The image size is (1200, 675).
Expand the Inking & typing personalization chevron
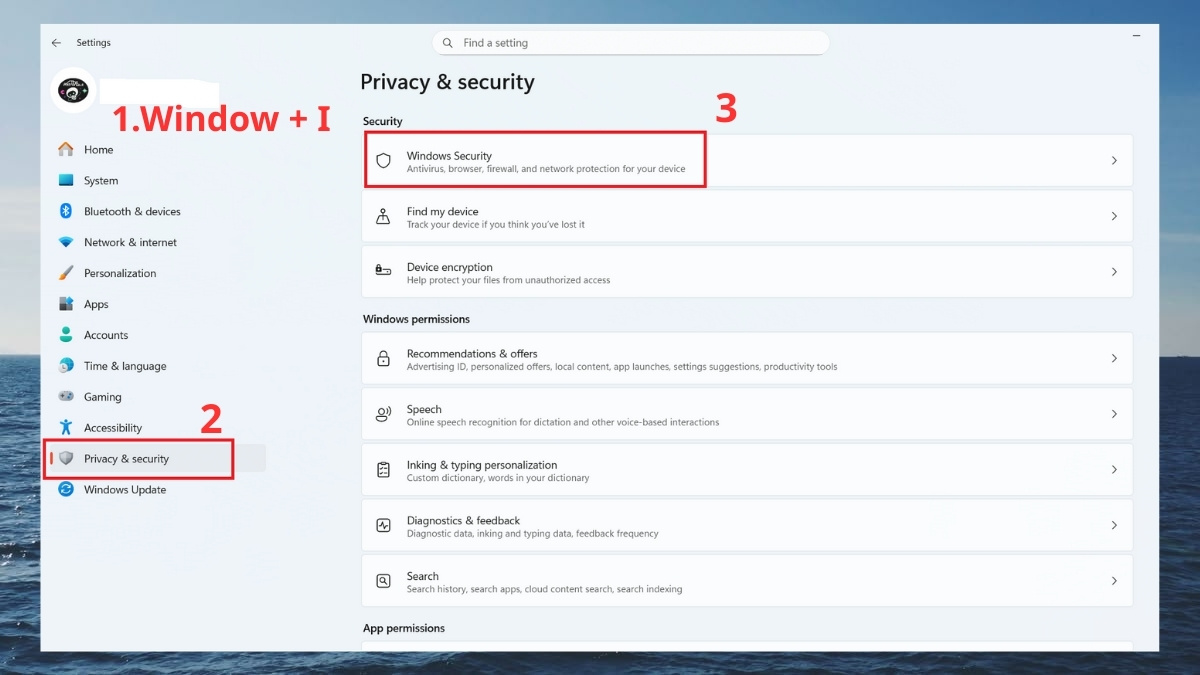point(1114,470)
